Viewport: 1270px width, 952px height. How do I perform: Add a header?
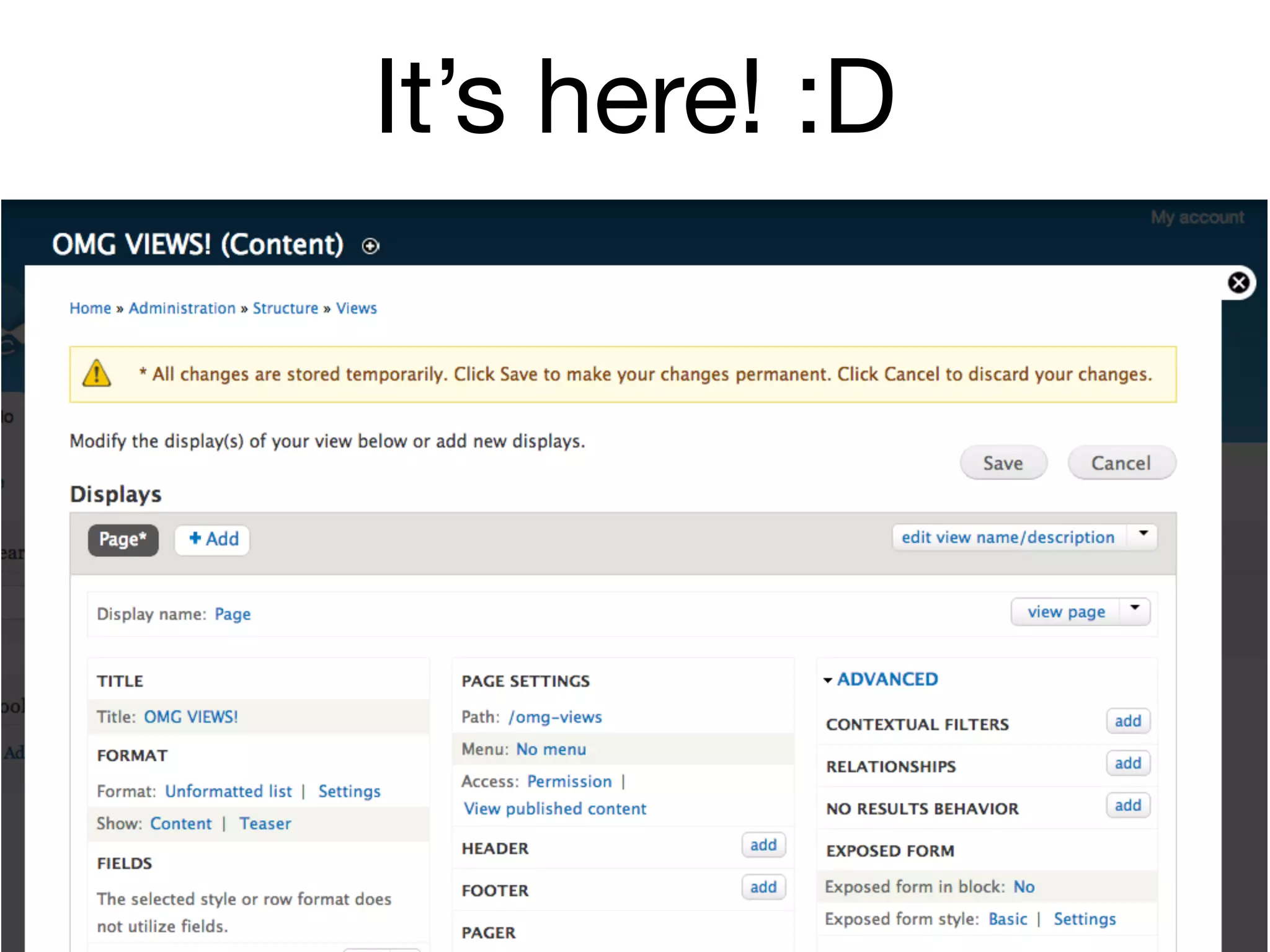763,845
